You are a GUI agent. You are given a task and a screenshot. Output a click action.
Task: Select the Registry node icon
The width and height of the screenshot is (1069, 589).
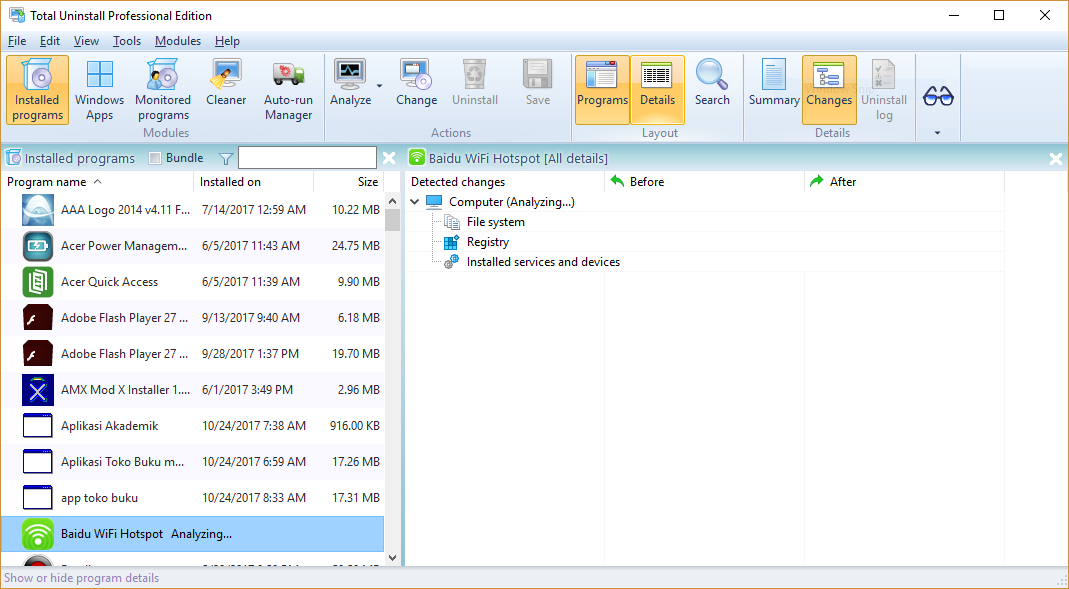pyautogui.click(x=451, y=242)
